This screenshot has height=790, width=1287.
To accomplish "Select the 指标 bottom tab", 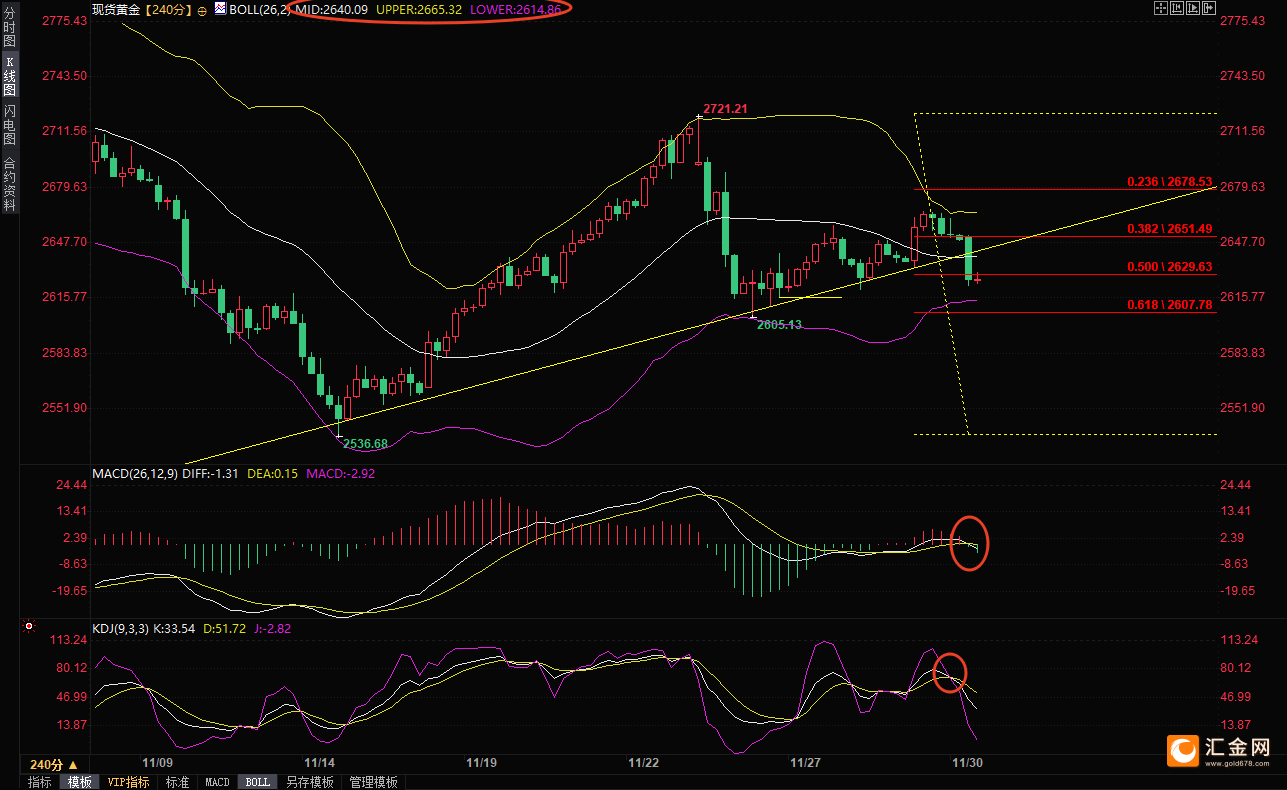I will (x=40, y=782).
